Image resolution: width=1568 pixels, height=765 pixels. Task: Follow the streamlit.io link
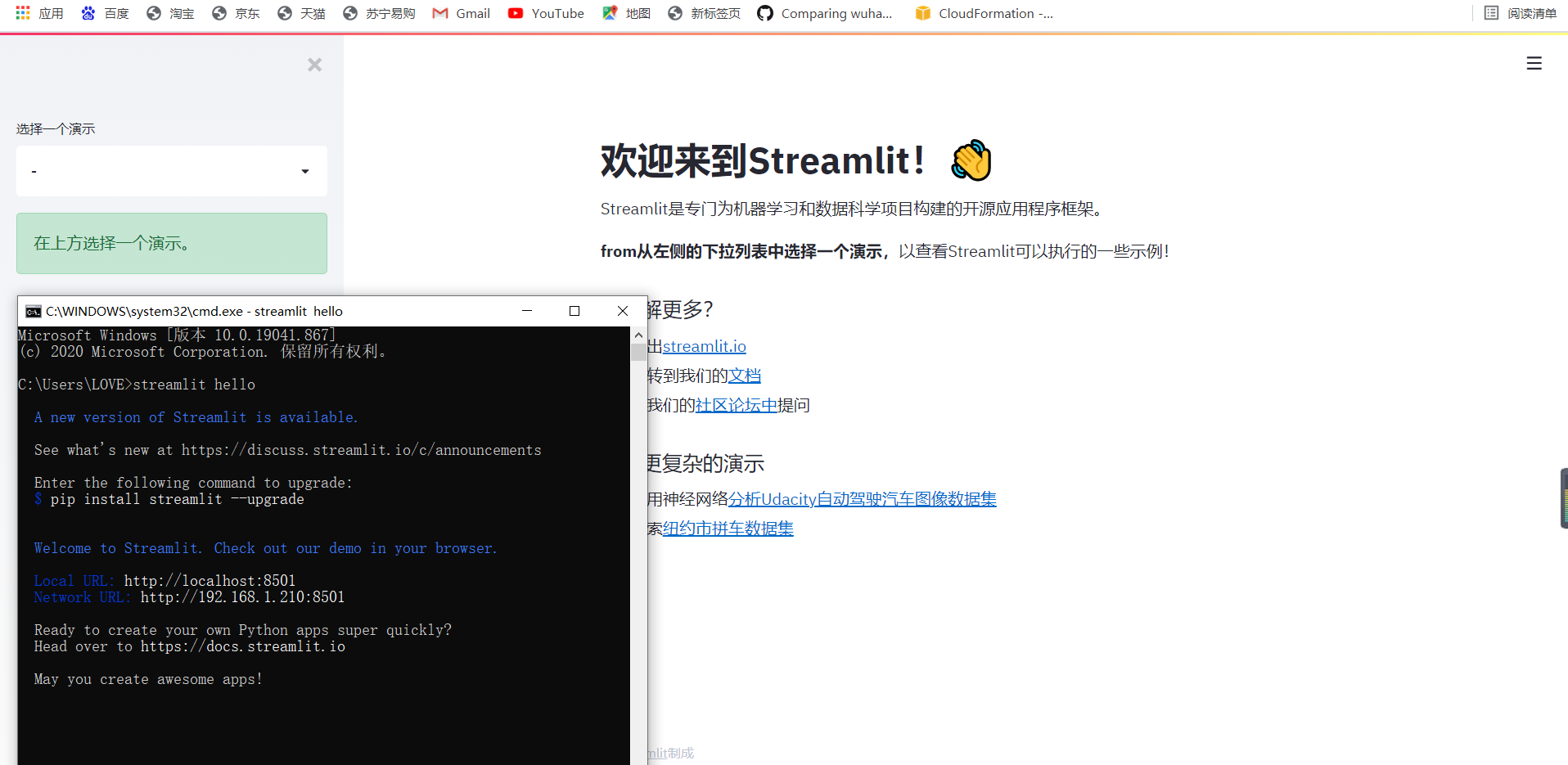point(705,346)
